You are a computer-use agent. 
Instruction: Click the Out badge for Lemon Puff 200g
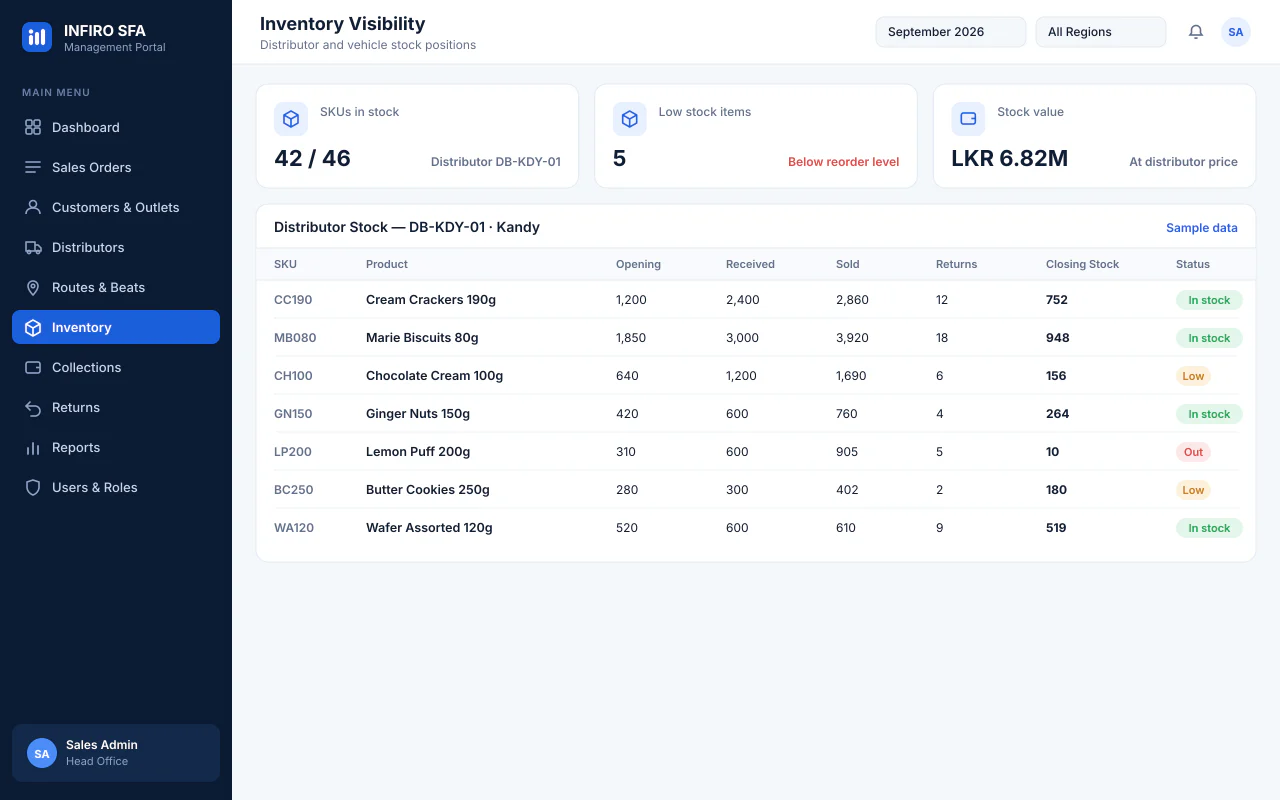[x=1193, y=452]
